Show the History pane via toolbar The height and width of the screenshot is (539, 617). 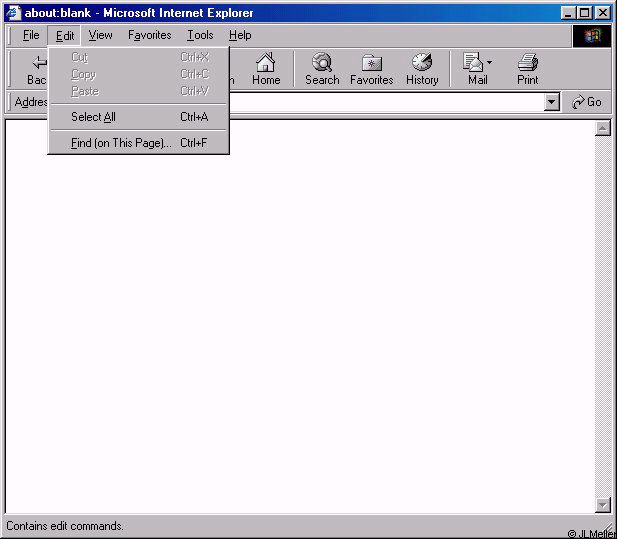click(422, 68)
